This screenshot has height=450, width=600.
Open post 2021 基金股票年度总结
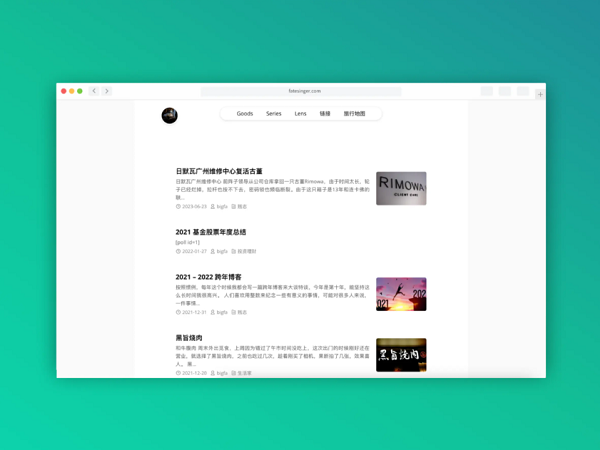click(211, 232)
